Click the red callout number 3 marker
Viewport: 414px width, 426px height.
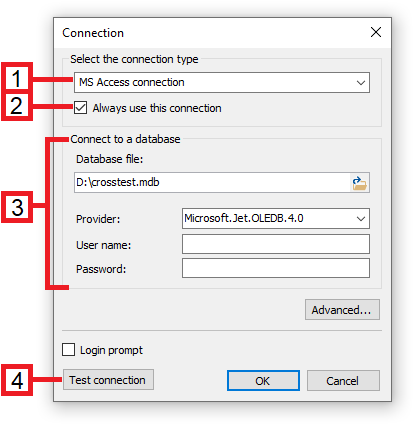tap(17, 207)
